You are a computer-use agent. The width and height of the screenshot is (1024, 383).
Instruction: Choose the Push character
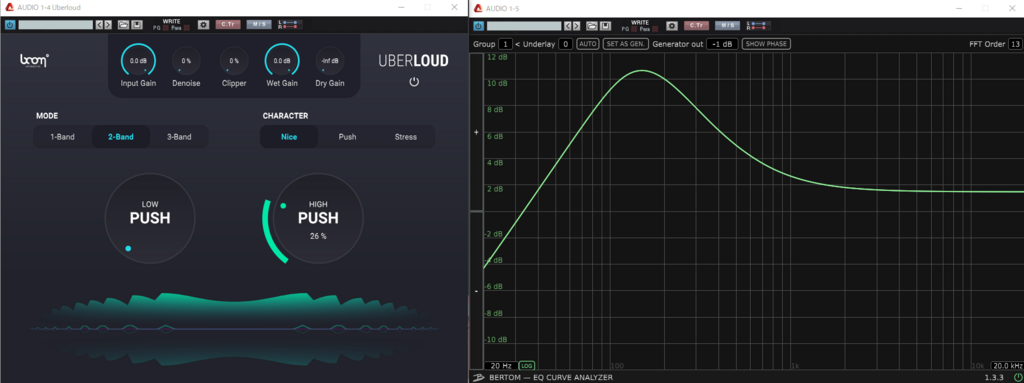pyautogui.click(x=347, y=137)
